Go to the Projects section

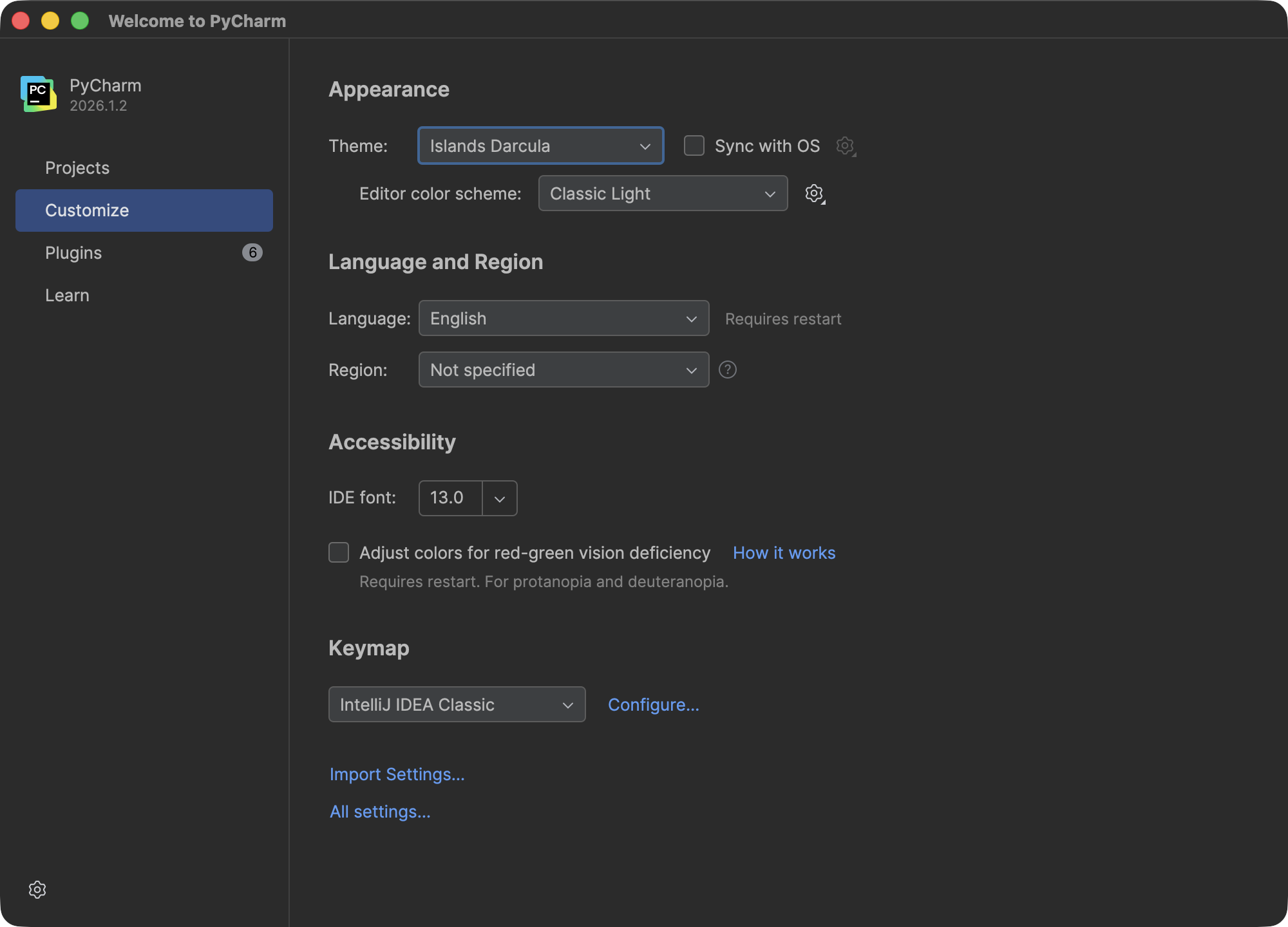click(x=144, y=168)
